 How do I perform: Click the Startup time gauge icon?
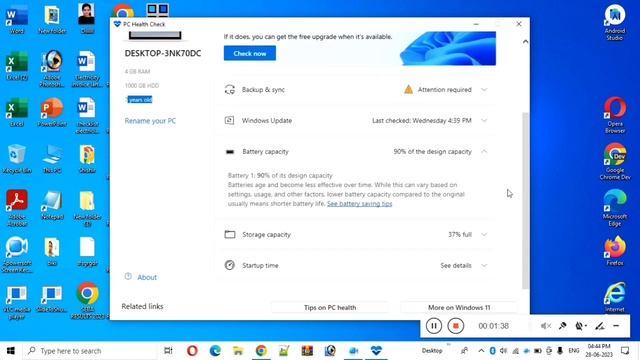[230, 265]
